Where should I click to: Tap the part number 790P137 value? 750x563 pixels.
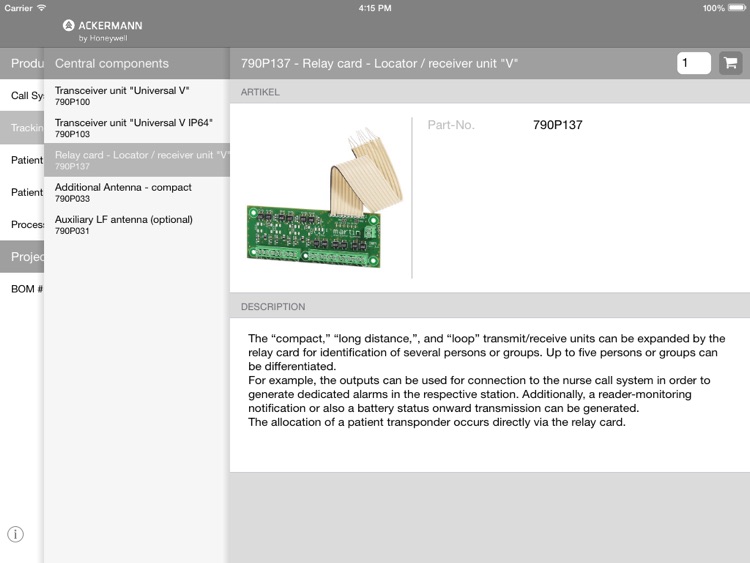click(x=558, y=125)
